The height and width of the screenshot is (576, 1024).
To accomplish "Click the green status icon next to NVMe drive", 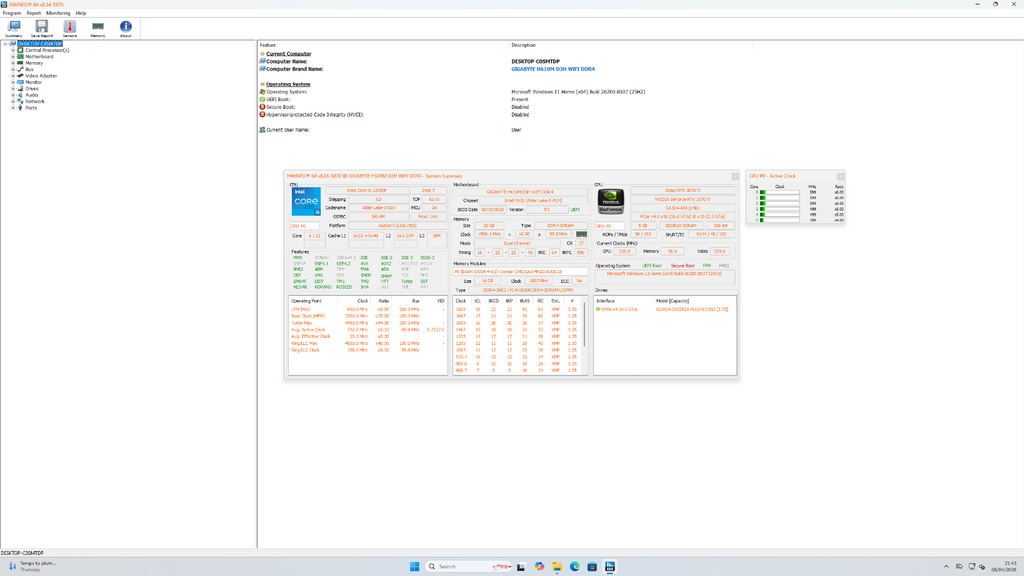I will pos(598,309).
